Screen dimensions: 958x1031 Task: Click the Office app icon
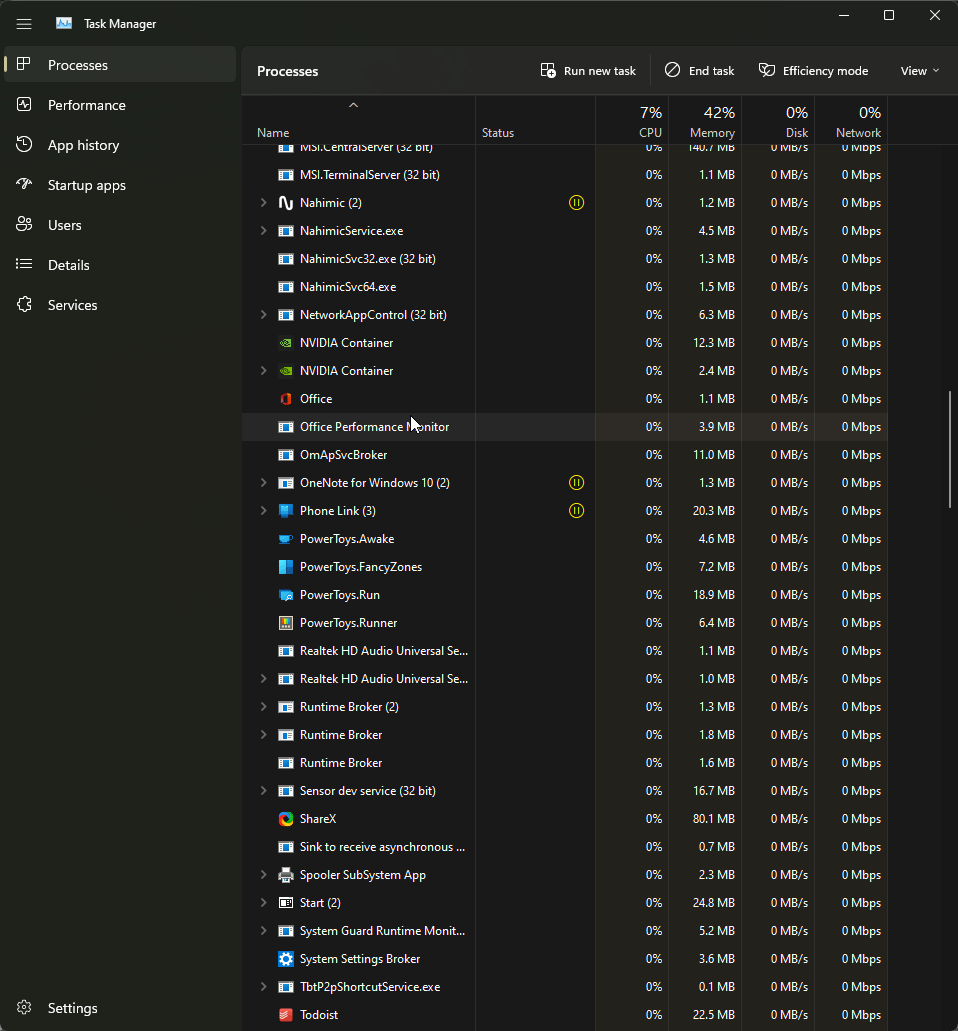click(285, 398)
